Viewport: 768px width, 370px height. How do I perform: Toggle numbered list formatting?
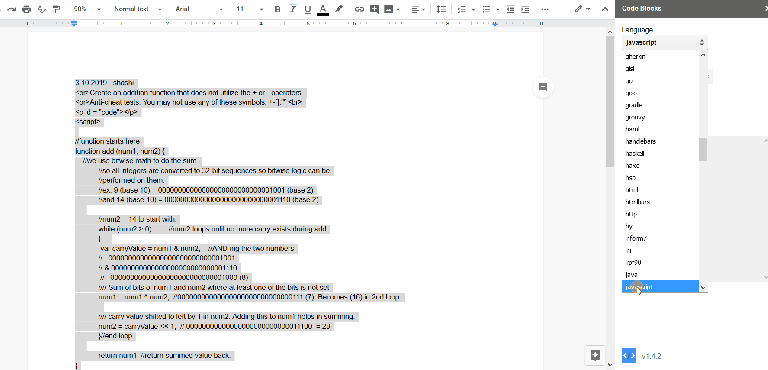pos(461,9)
